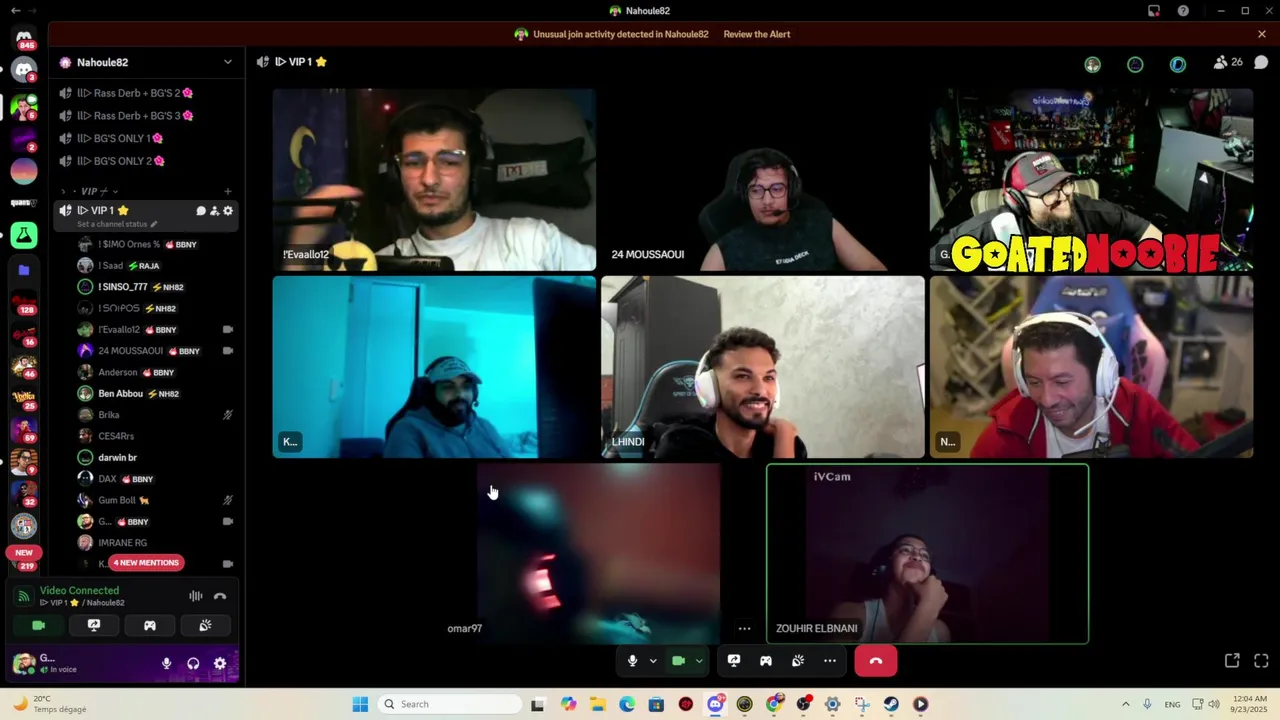Show hidden system tray icons
The image size is (1280, 720).
coord(1125,704)
